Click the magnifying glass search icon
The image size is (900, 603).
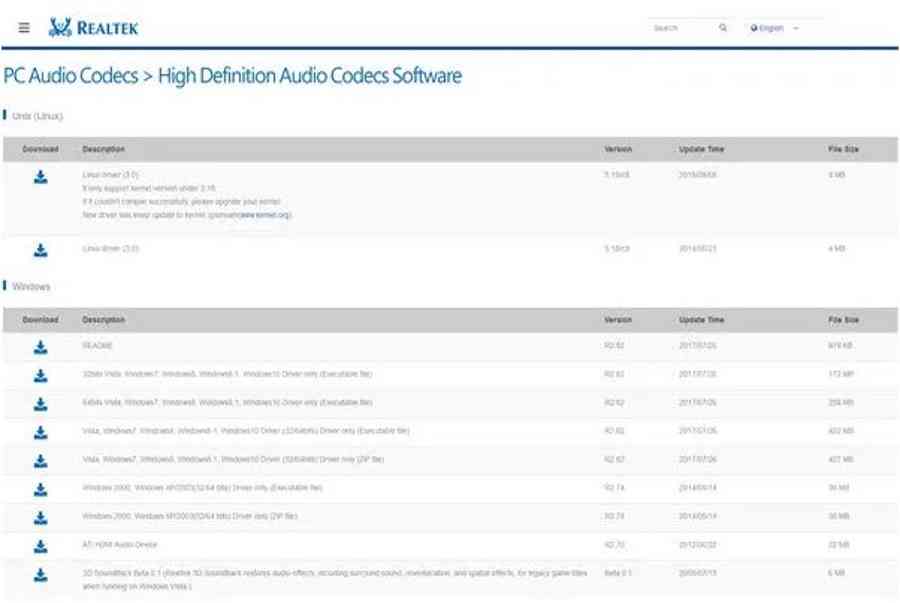pyautogui.click(x=723, y=28)
